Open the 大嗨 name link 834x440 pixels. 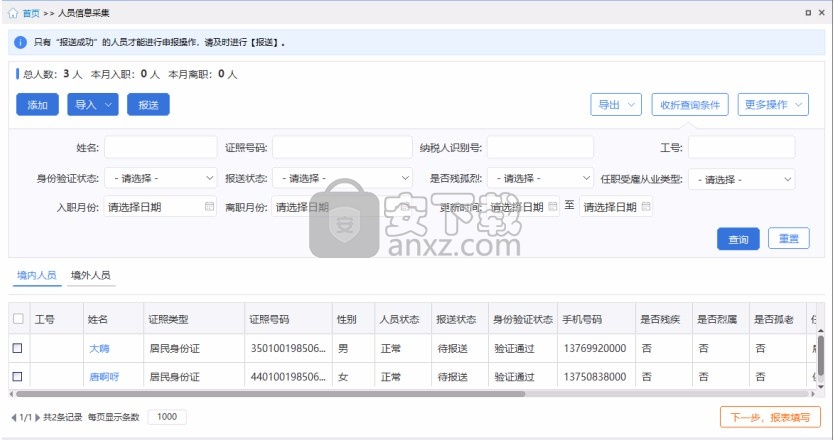tap(99, 348)
